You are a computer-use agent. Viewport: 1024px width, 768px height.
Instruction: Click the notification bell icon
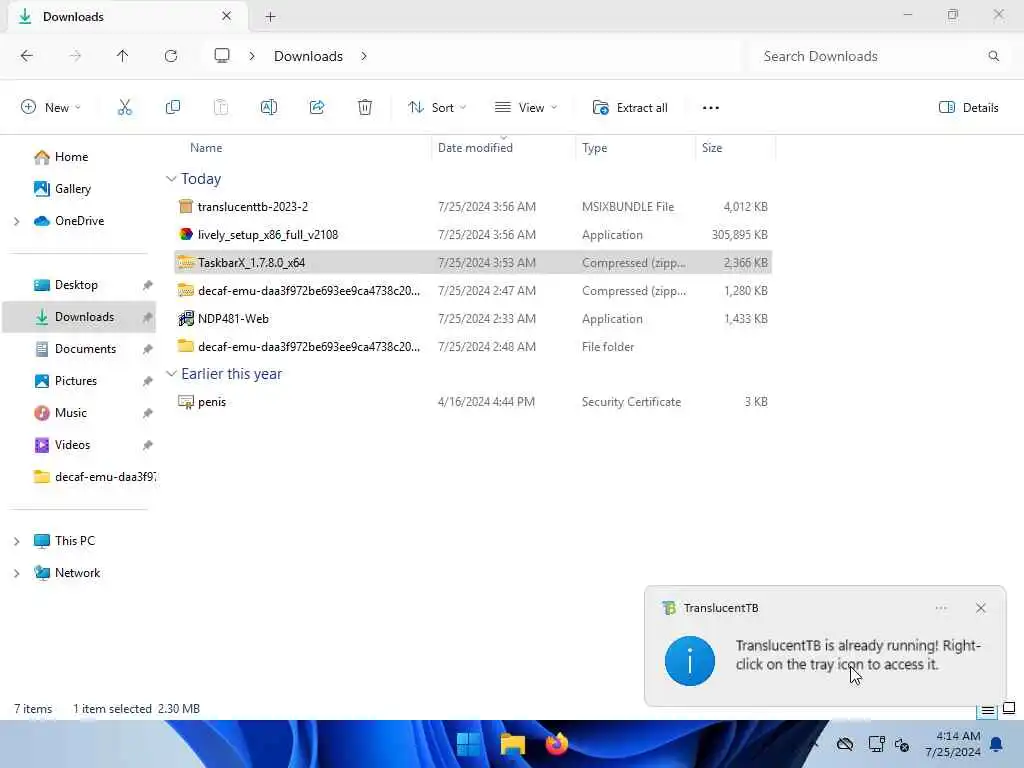(x=996, y=744)
